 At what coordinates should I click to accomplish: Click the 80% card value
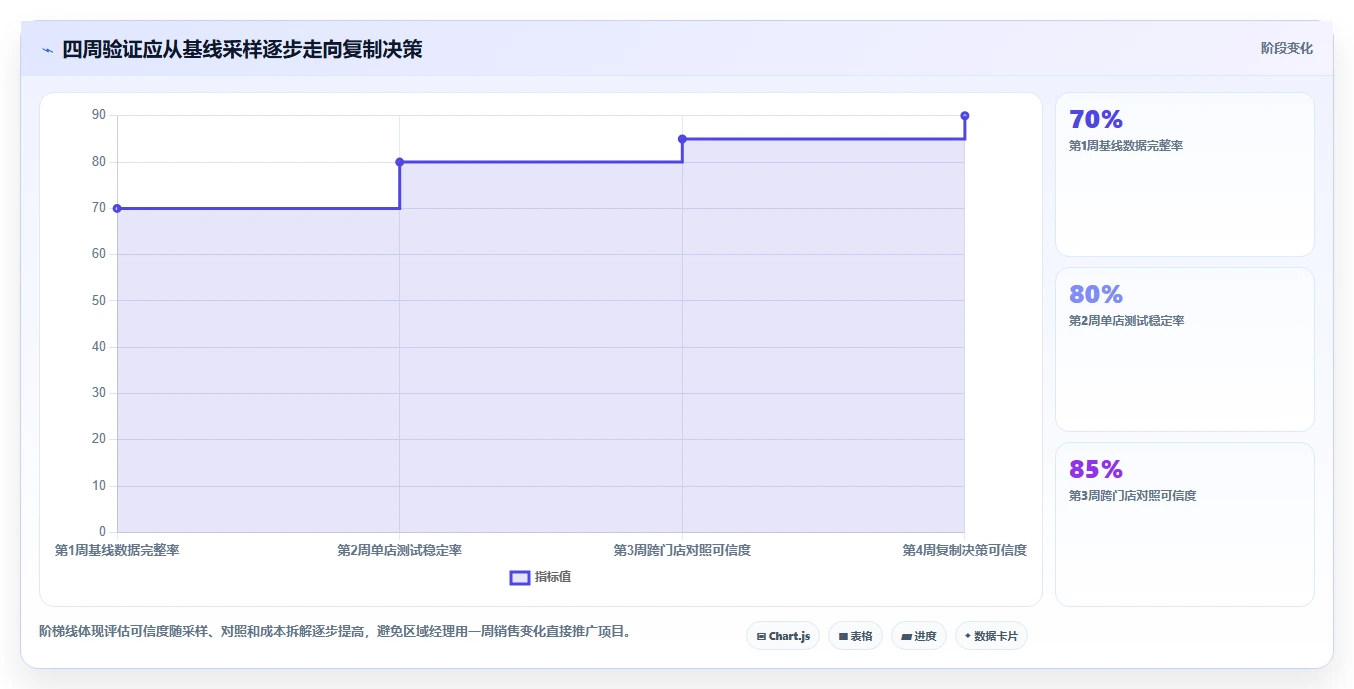tap(1096, 295)
